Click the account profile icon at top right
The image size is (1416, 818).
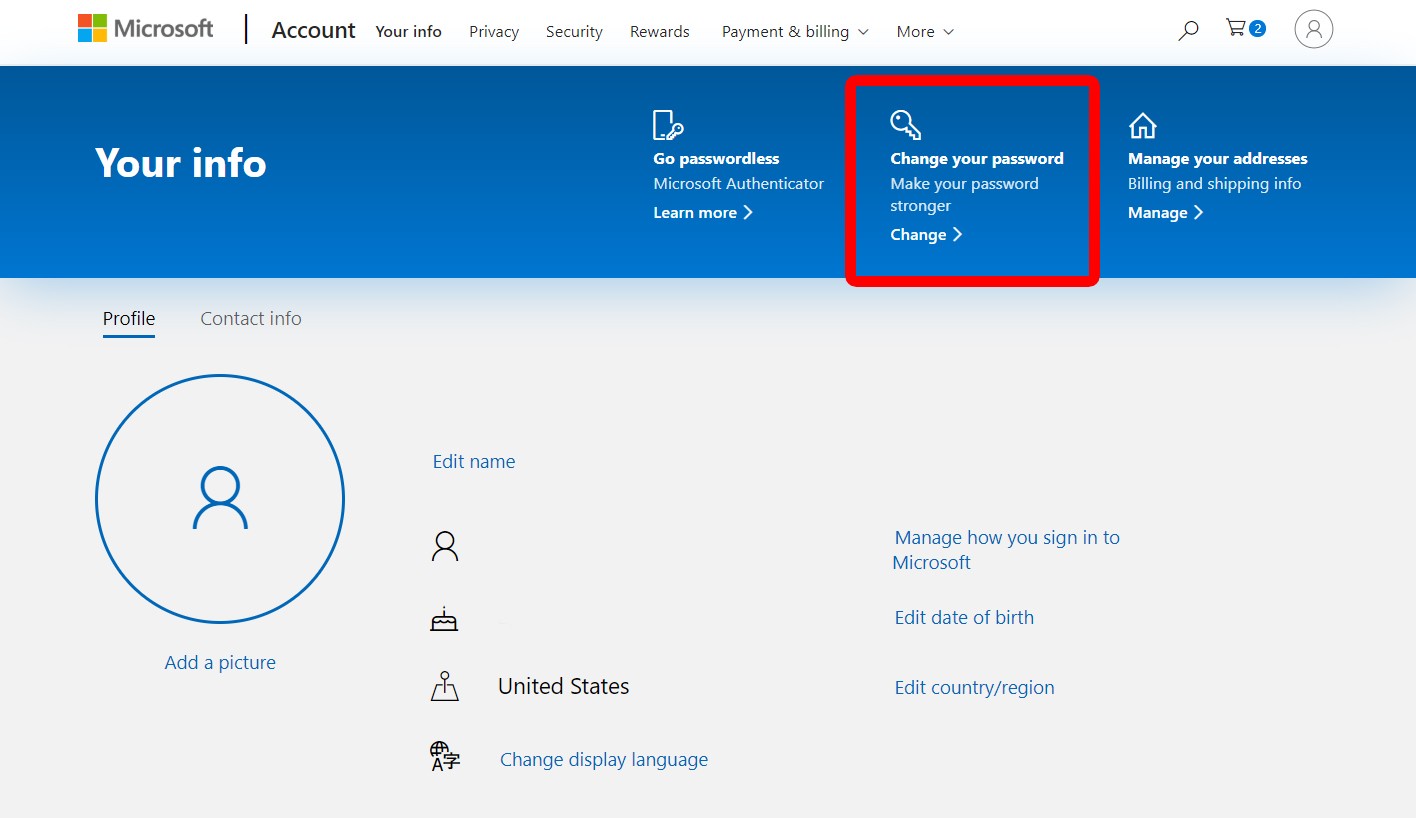(1313, 29)
